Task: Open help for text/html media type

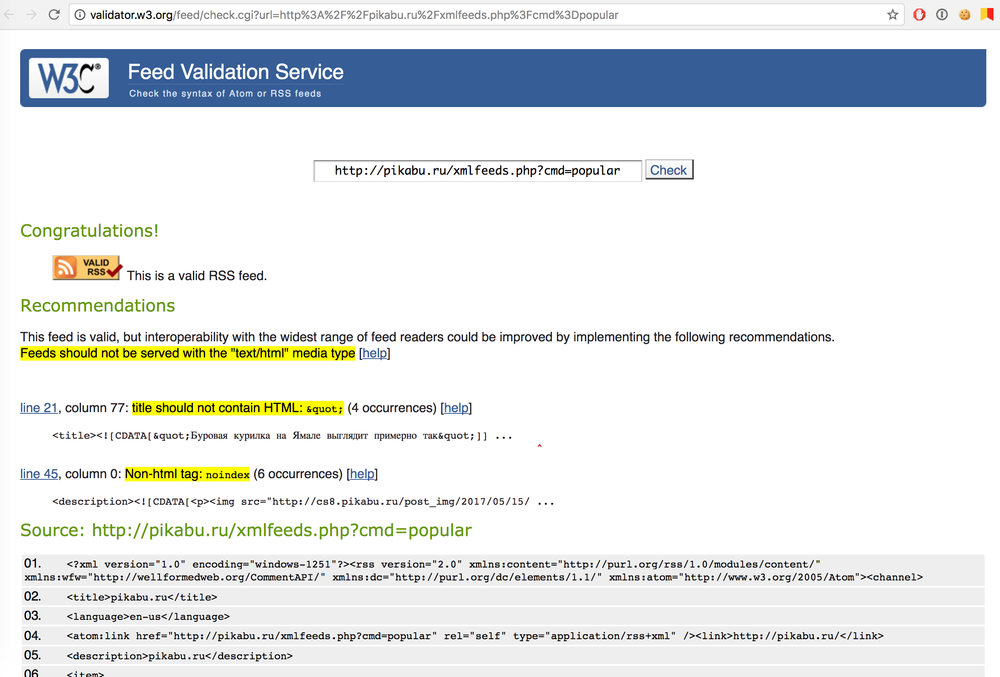Action: pyautogui.click(x=374, y=353)
